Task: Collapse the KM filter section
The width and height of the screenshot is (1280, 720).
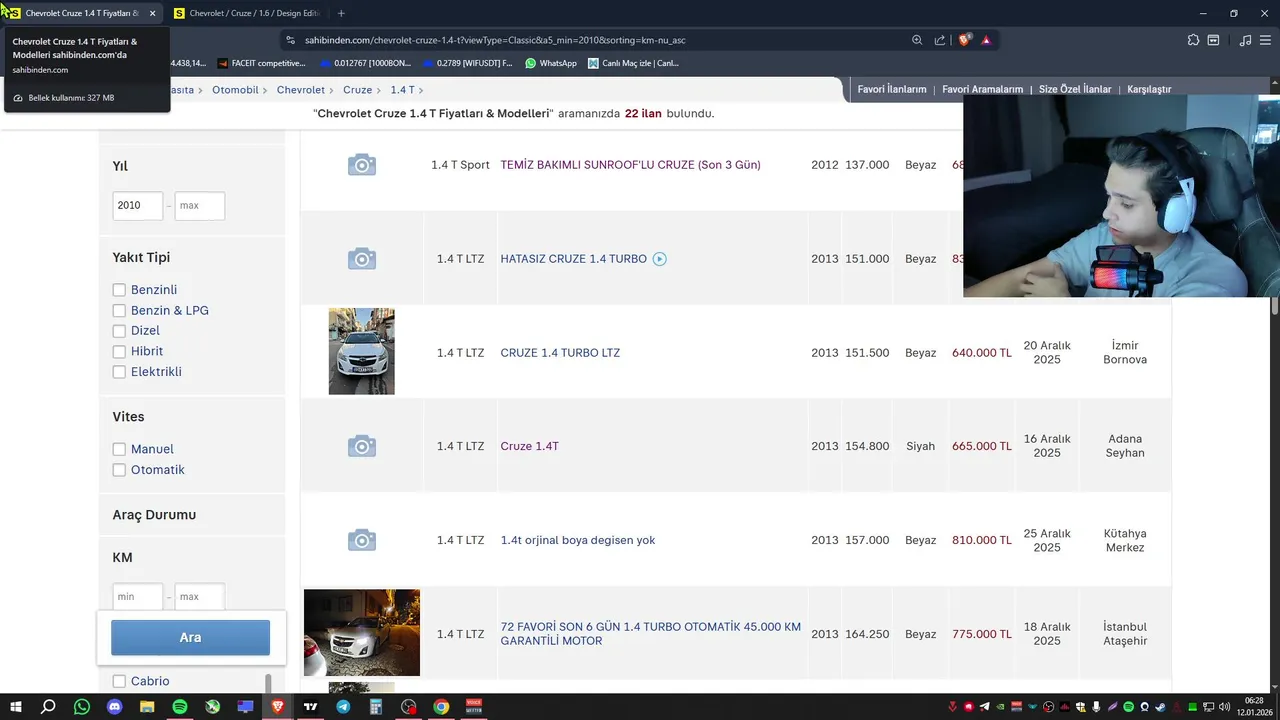Action: pyautogui.click(x=122, y=557)
